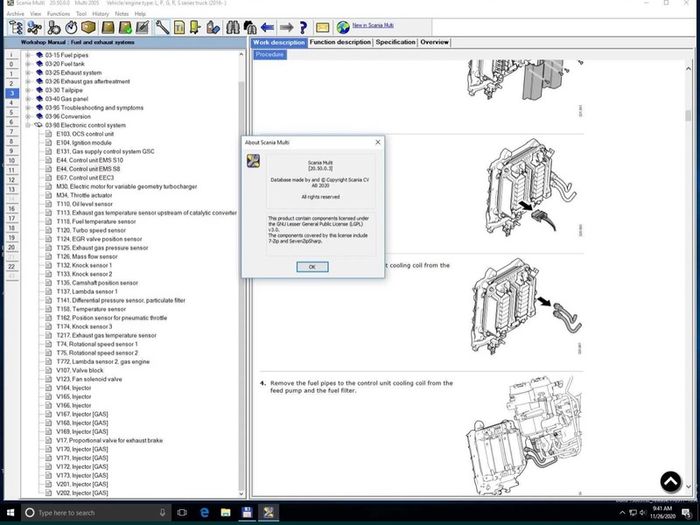Select main group 3 in number strip
This screenshot has height=525, width=700.
[x=12, y=93]
